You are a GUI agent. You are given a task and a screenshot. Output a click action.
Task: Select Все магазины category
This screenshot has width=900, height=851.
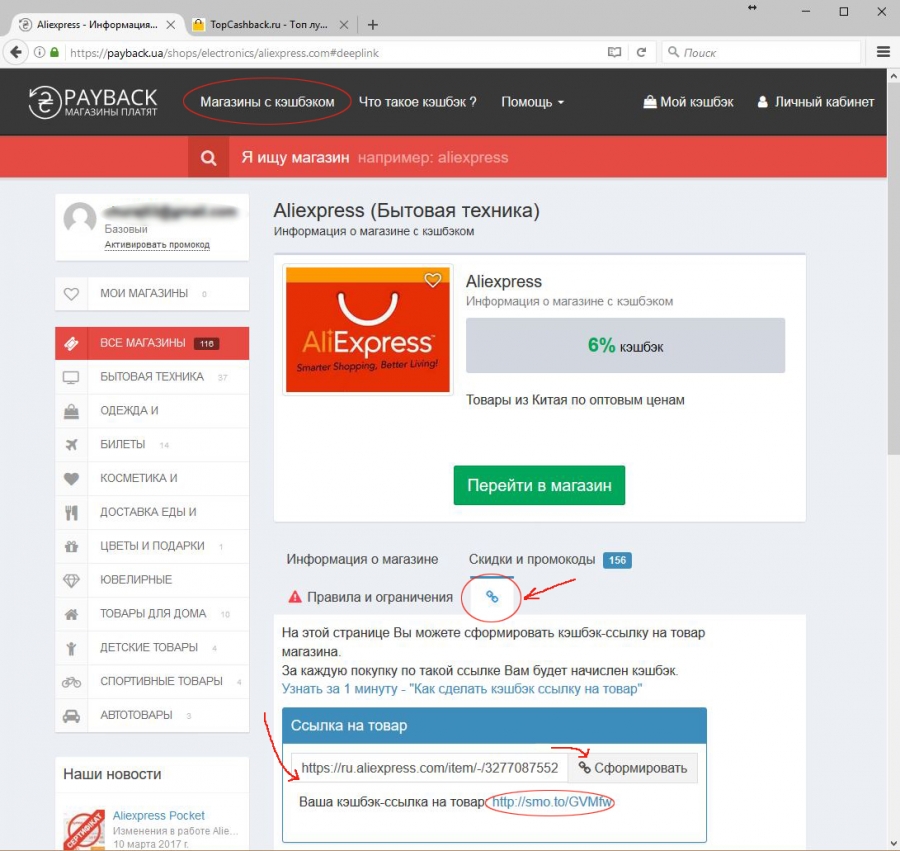(152, 343)
